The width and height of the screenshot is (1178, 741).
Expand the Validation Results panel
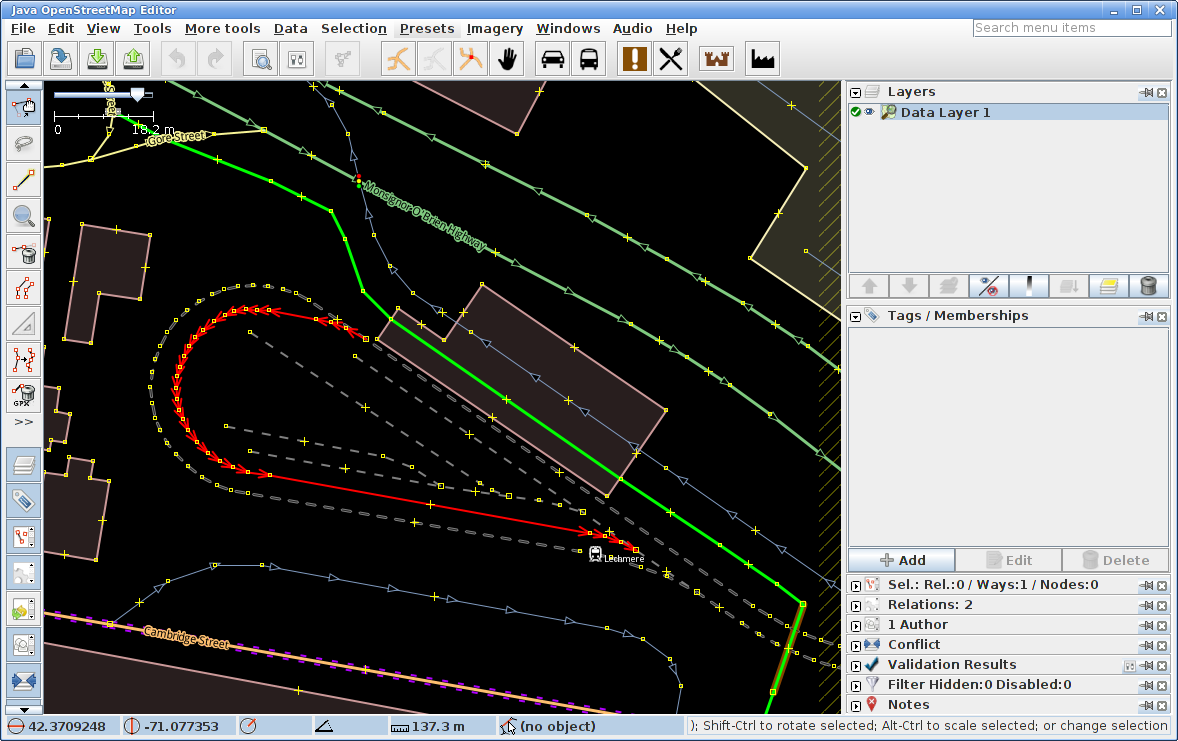click(856, 665)
